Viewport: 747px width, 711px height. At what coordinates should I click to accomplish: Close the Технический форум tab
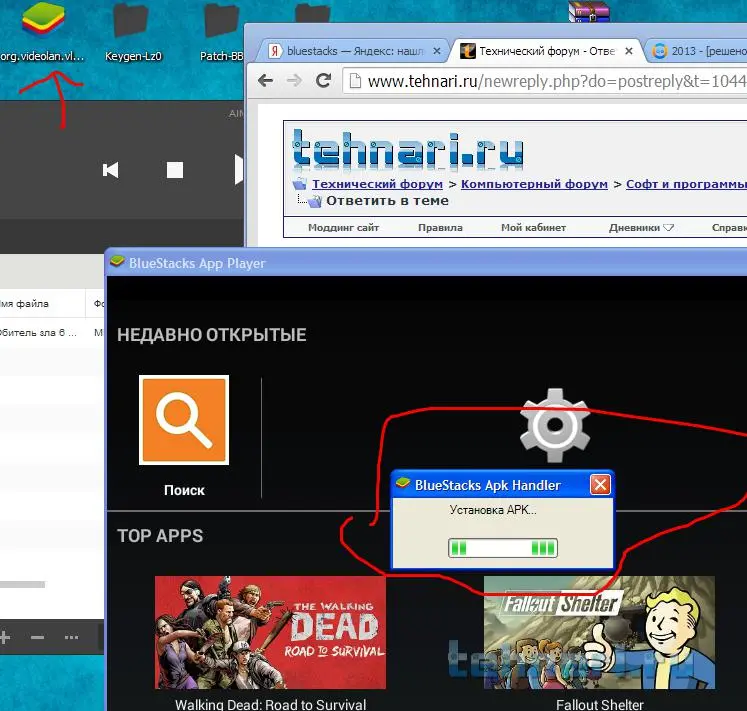[629, 51]
